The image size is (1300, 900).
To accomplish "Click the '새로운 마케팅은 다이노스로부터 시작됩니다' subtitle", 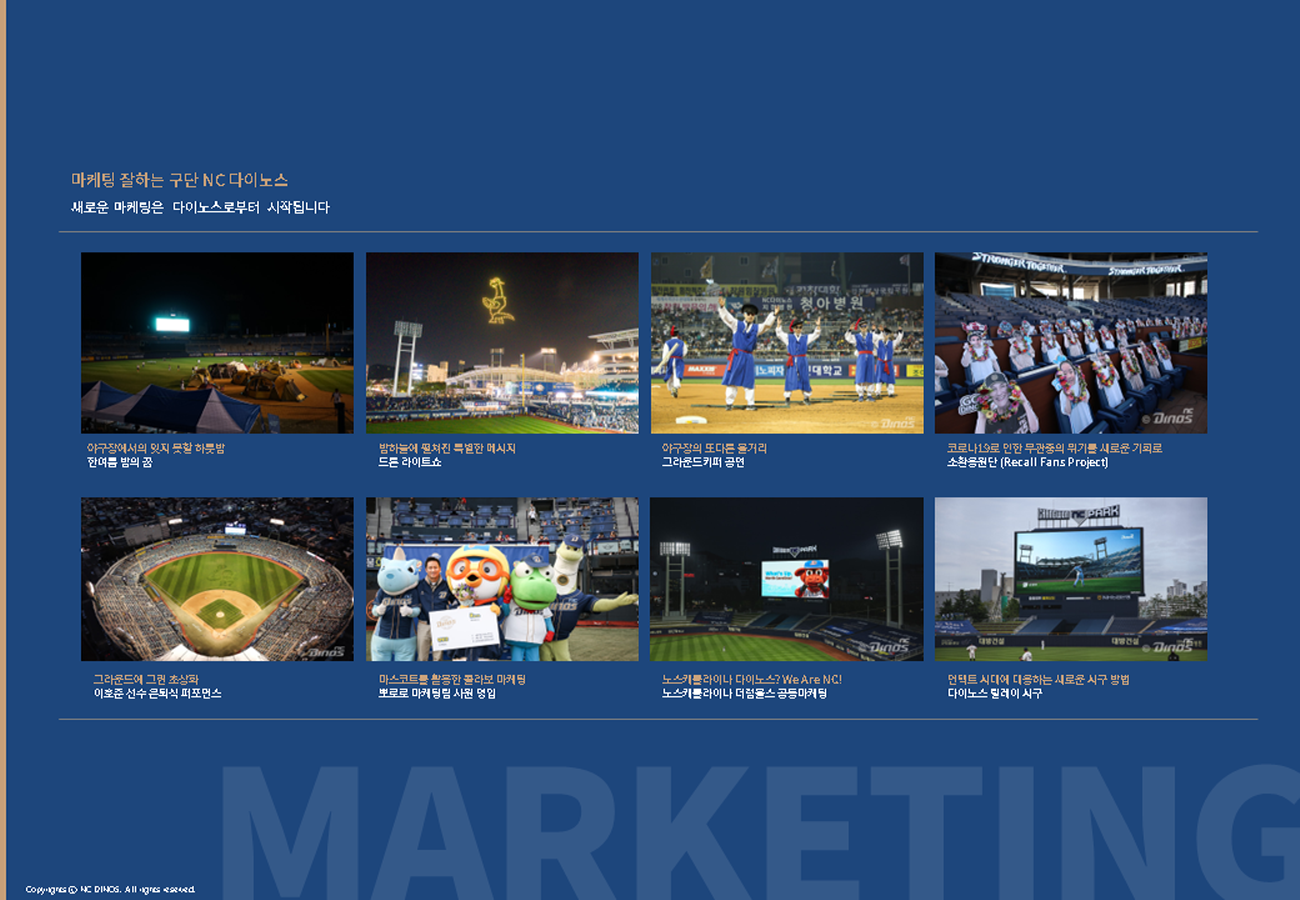I will 200,207.
